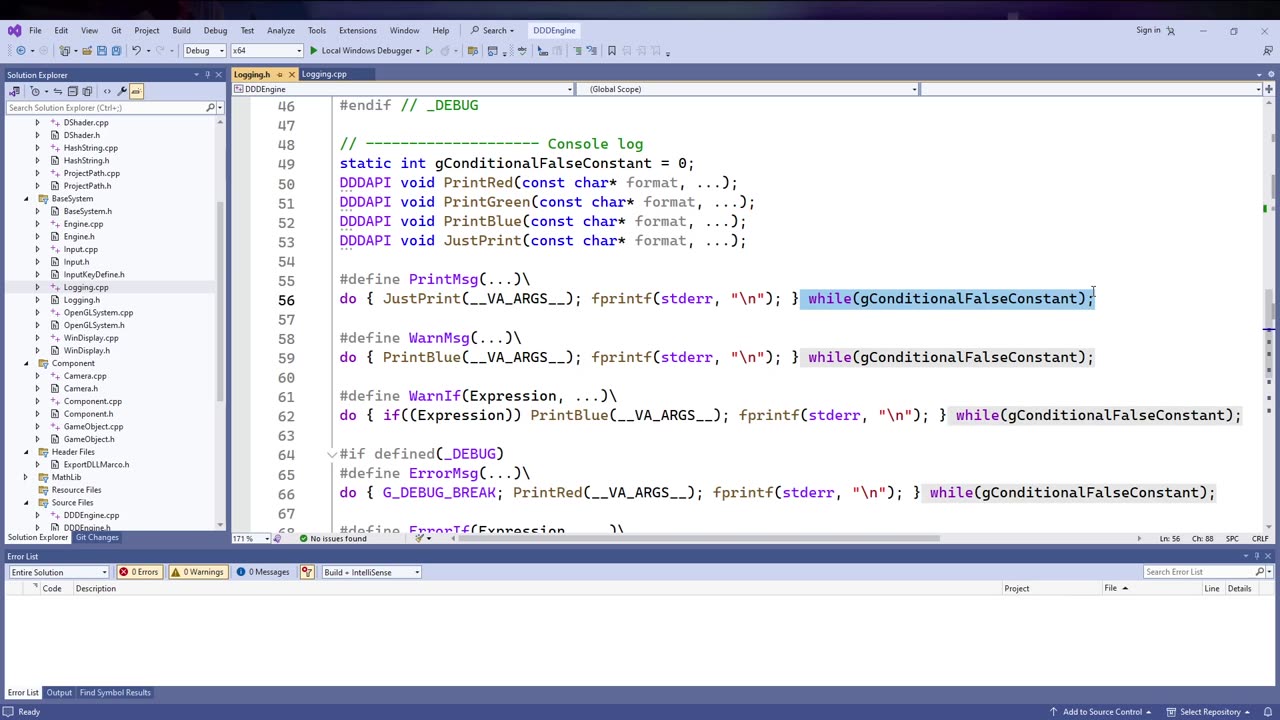Click the Save Logging.h disk icon
The image size is (1280, 720).
[102, 50]
